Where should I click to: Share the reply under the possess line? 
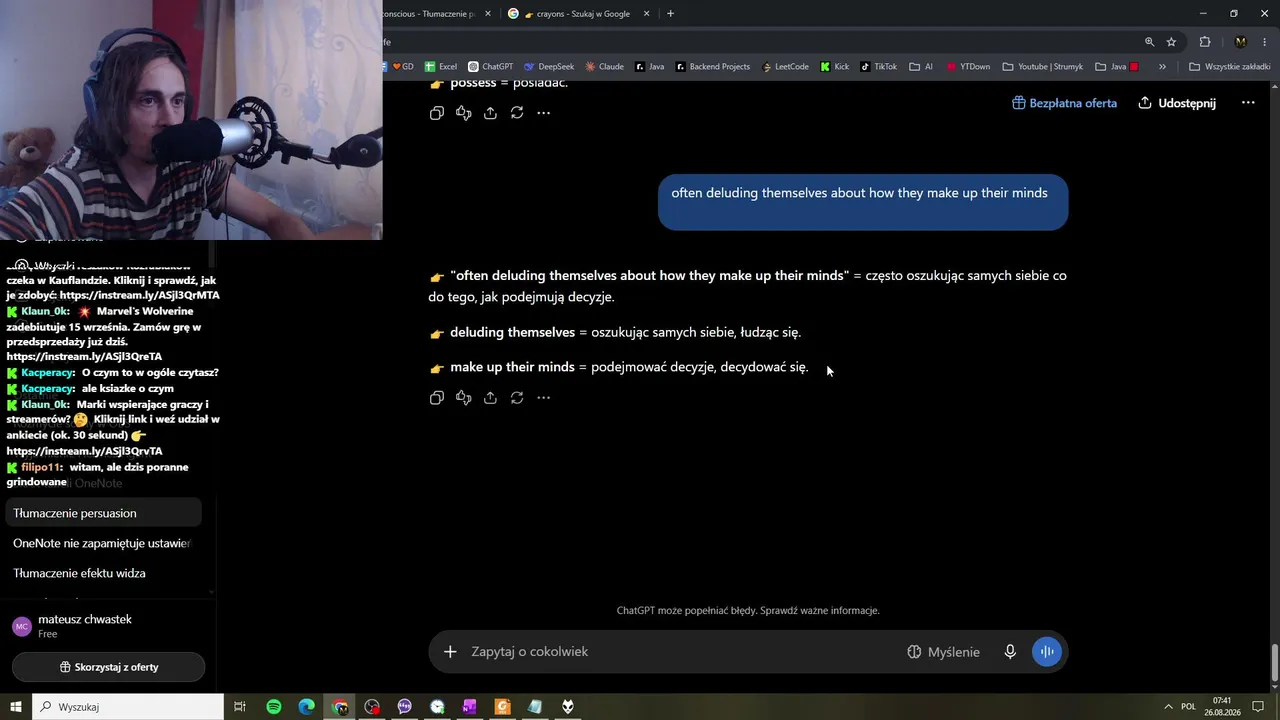[490, 113]
